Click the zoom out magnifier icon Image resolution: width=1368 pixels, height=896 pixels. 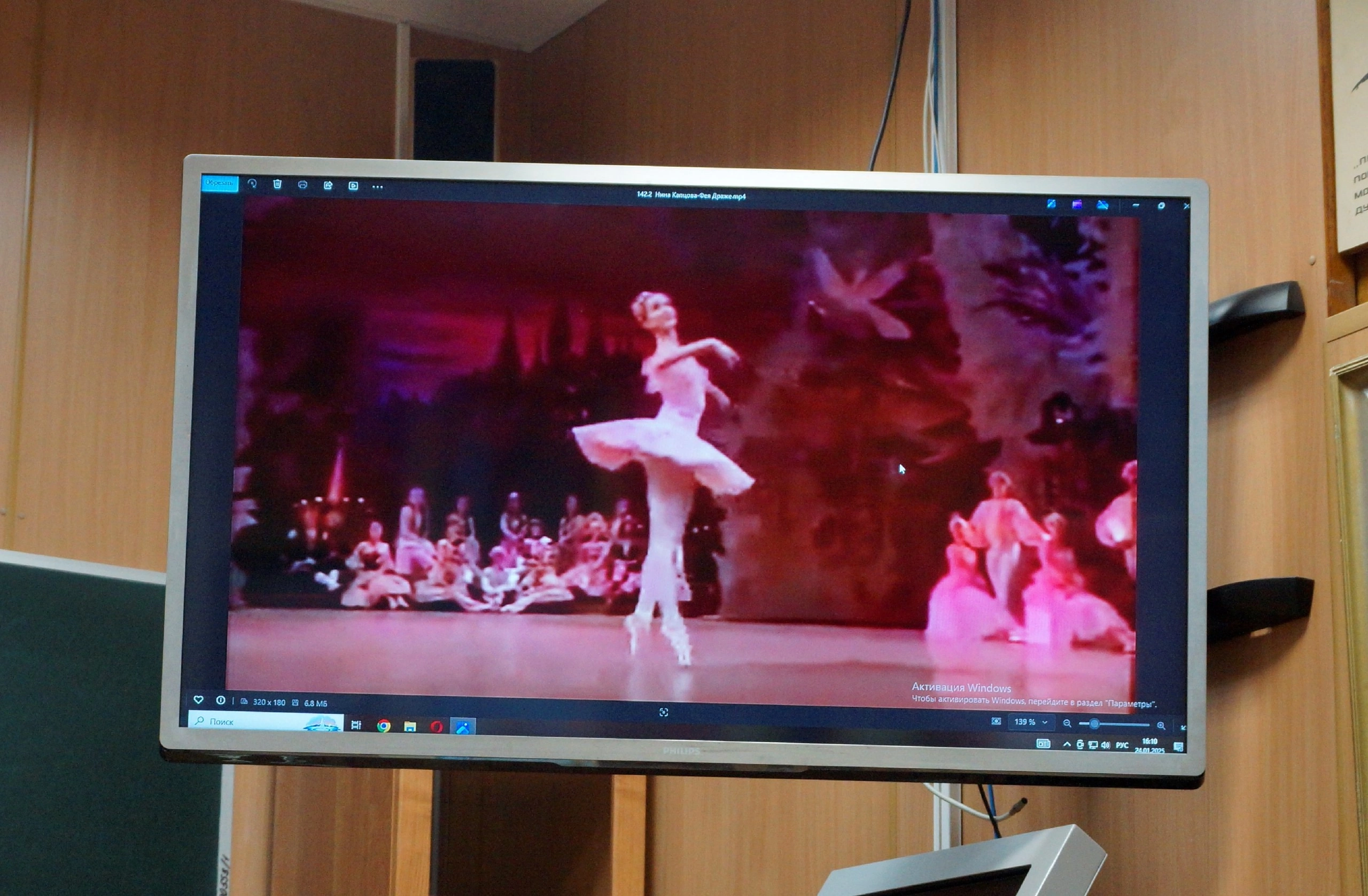tap(1067, 723)
